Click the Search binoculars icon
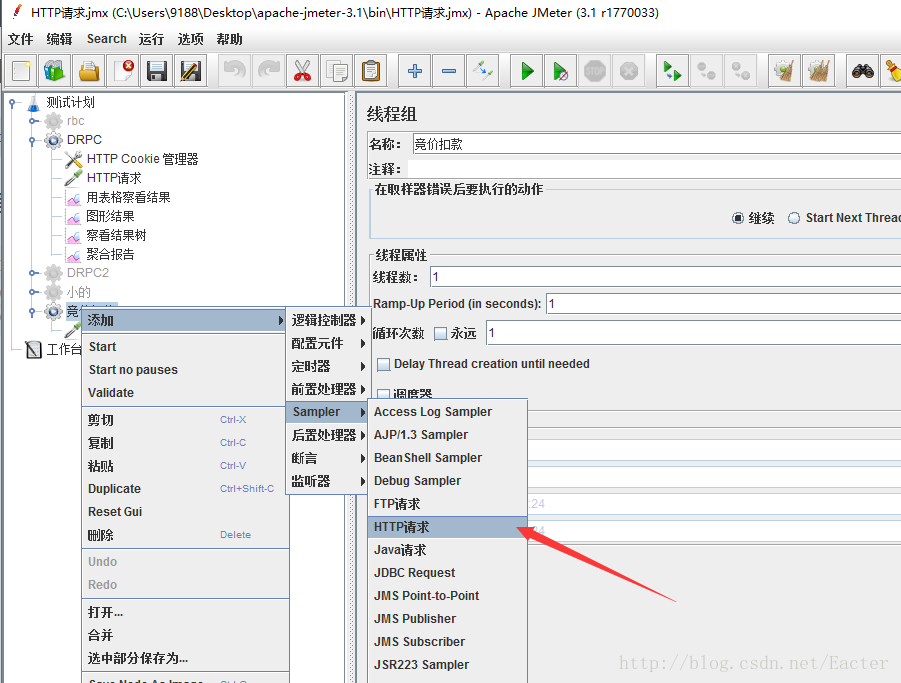 (863, 71)
